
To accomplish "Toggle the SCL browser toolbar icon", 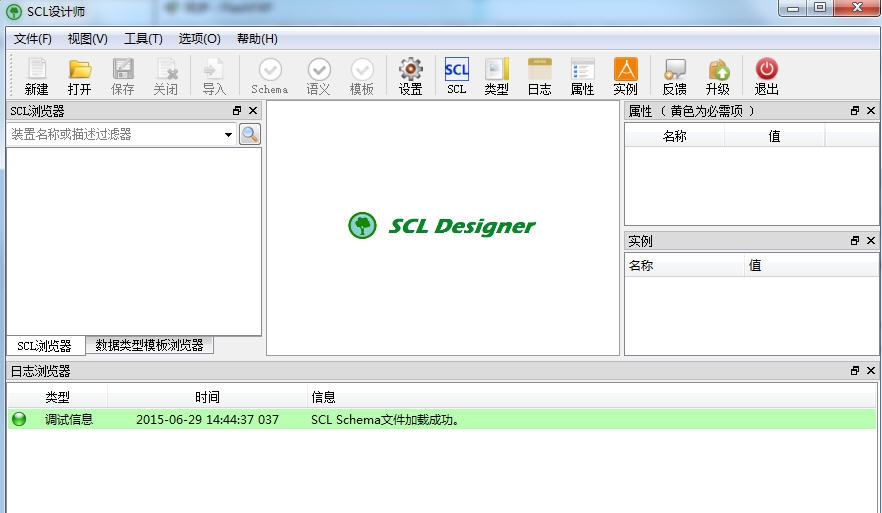I will point(457,76).
